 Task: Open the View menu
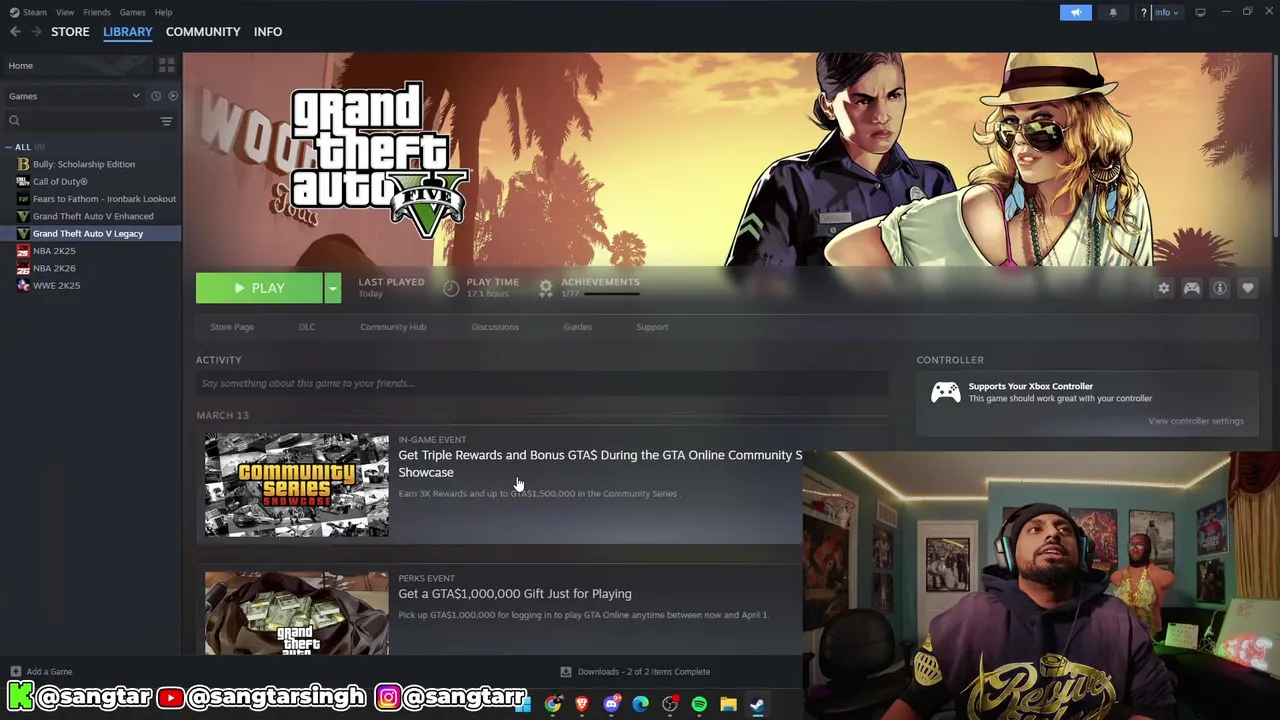coord(65,12)
